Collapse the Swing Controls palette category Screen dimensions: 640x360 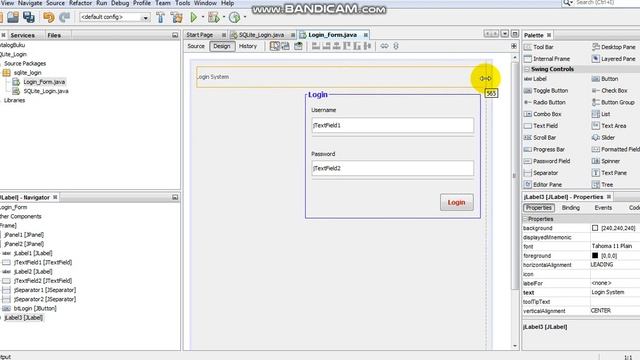[527, 69]
